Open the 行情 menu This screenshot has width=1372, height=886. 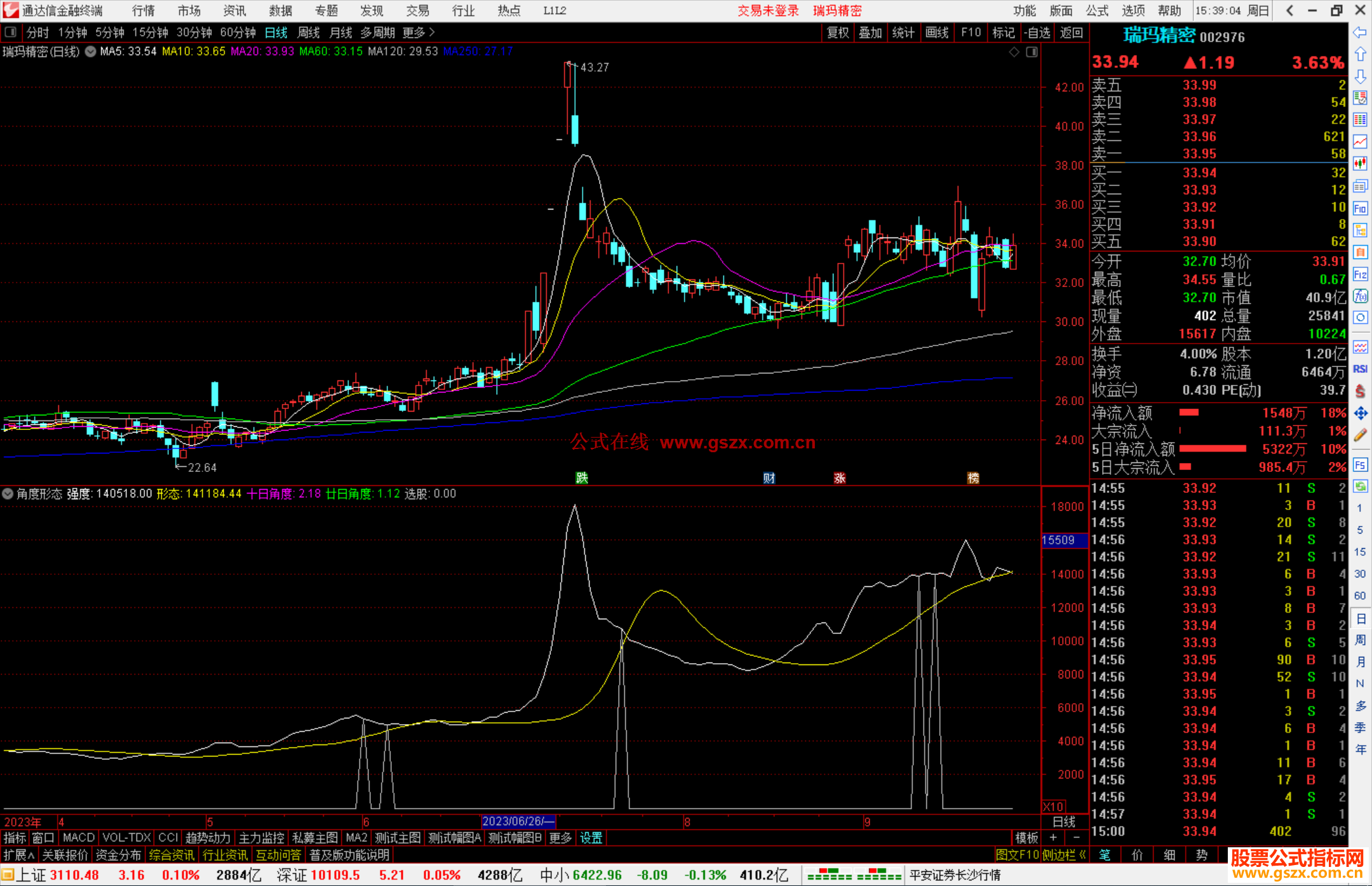[x=144, y=10]
